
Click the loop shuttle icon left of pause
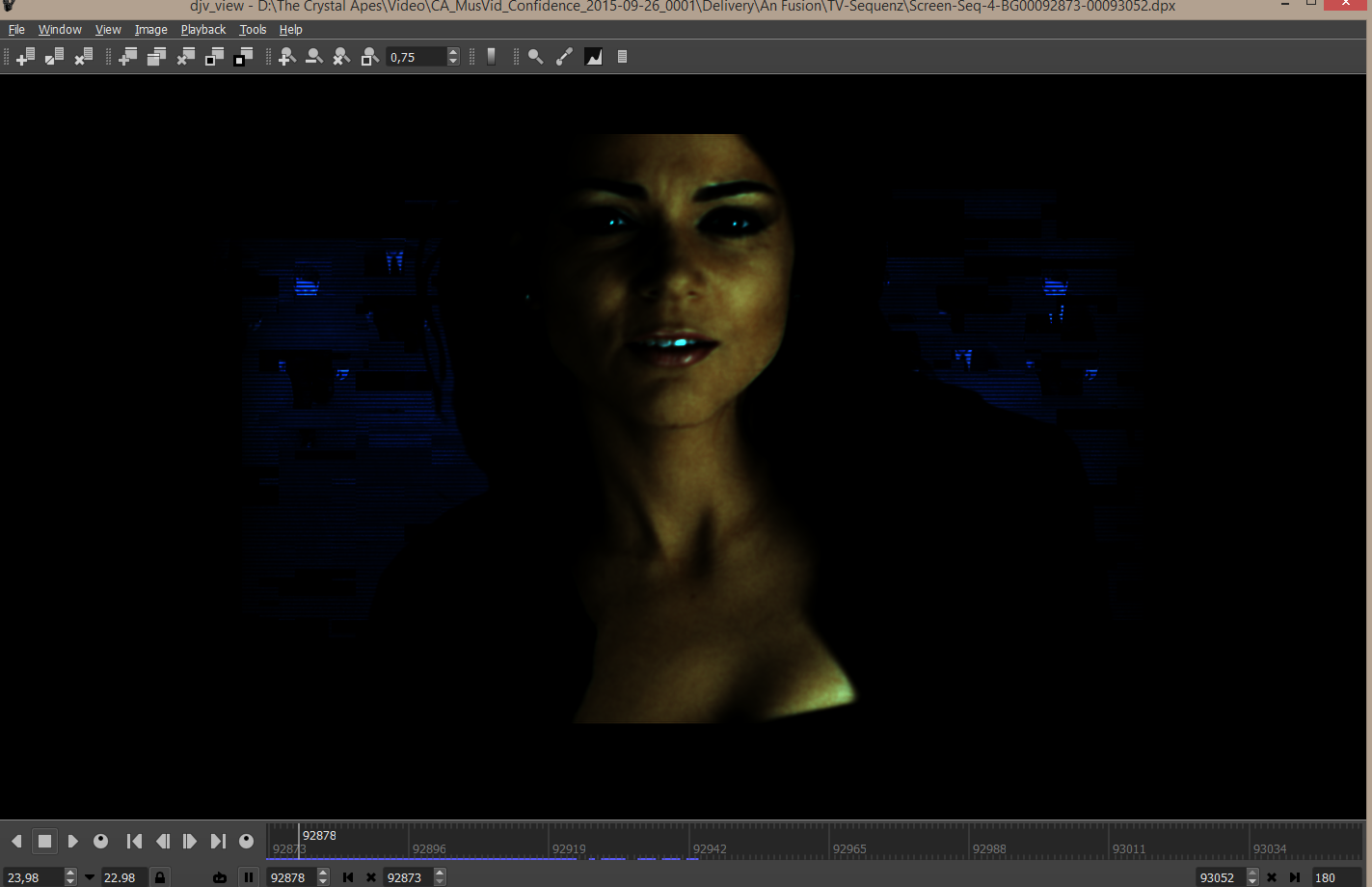pos(221,877)
